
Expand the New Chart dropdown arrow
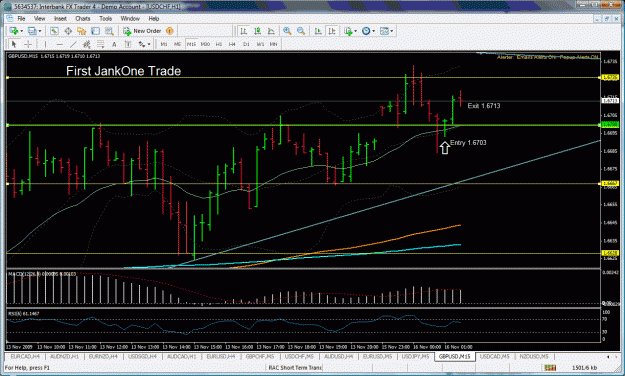click(22, 31)
